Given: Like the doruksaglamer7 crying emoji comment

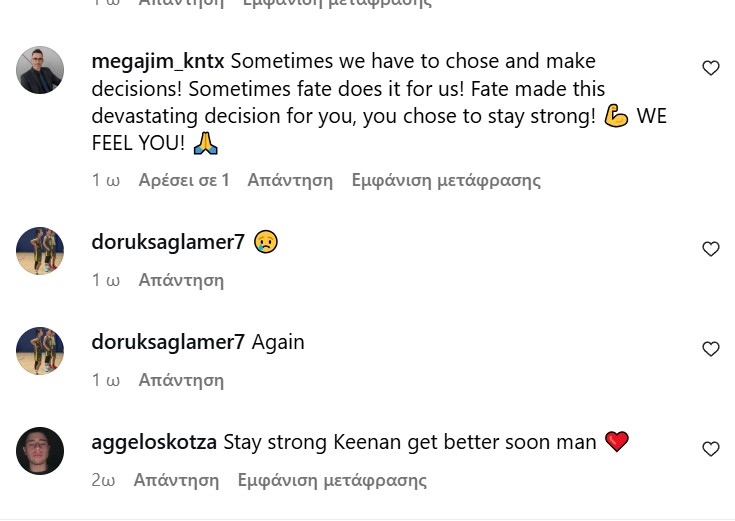Looking at the screenshot, I should coord(711,249).
